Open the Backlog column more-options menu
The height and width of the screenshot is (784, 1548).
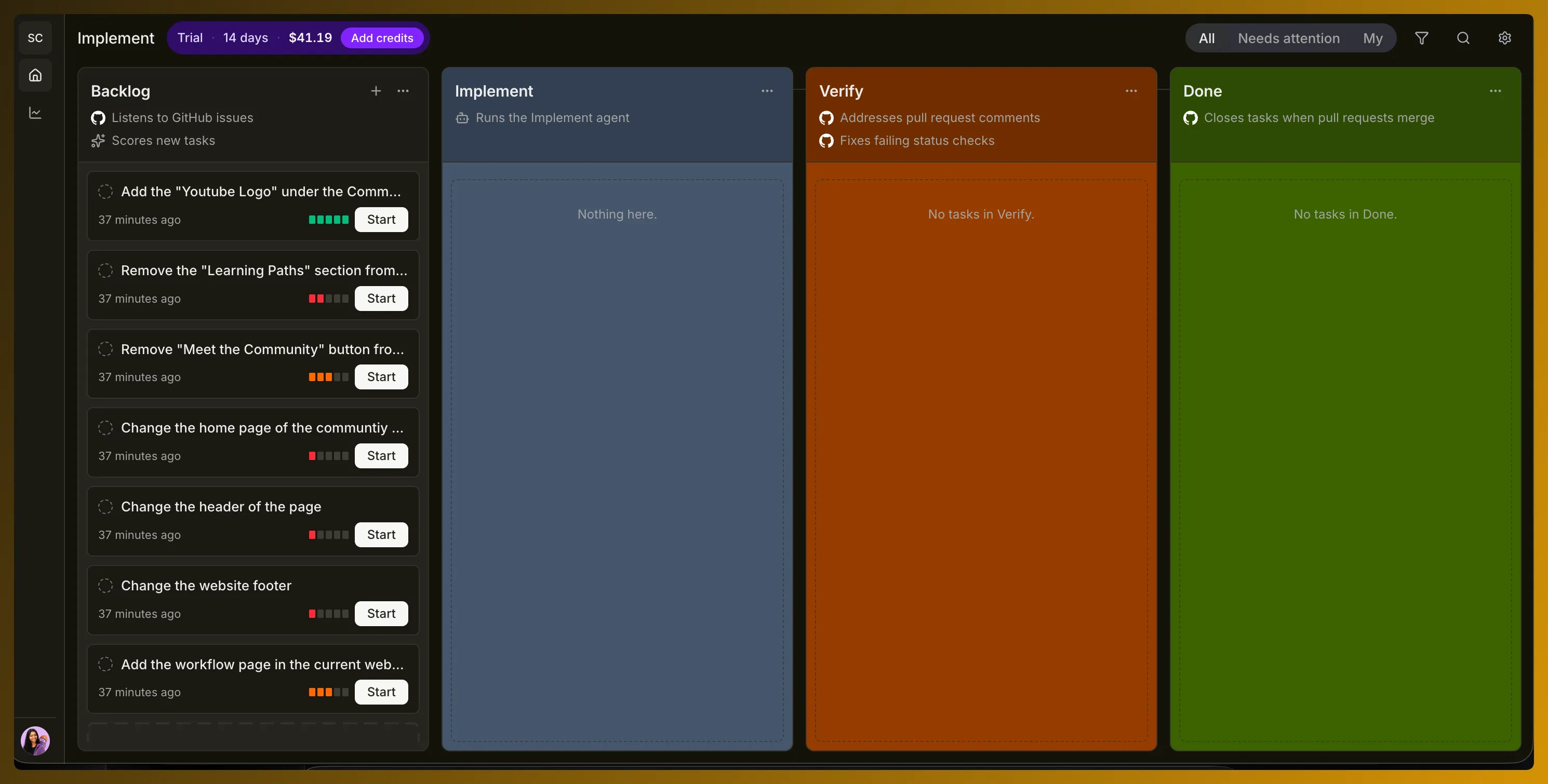click(x=403, y=91)
